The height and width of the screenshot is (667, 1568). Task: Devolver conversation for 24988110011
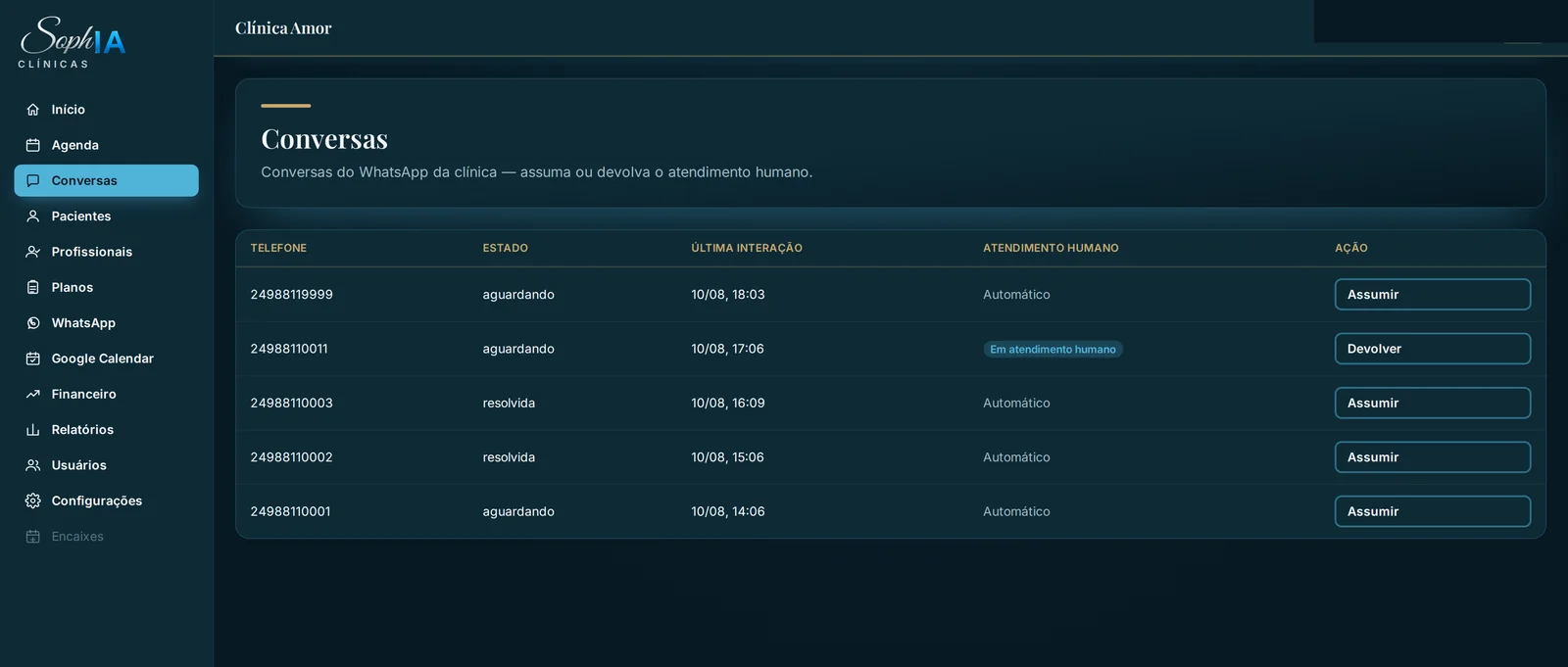coord(1432,349)
